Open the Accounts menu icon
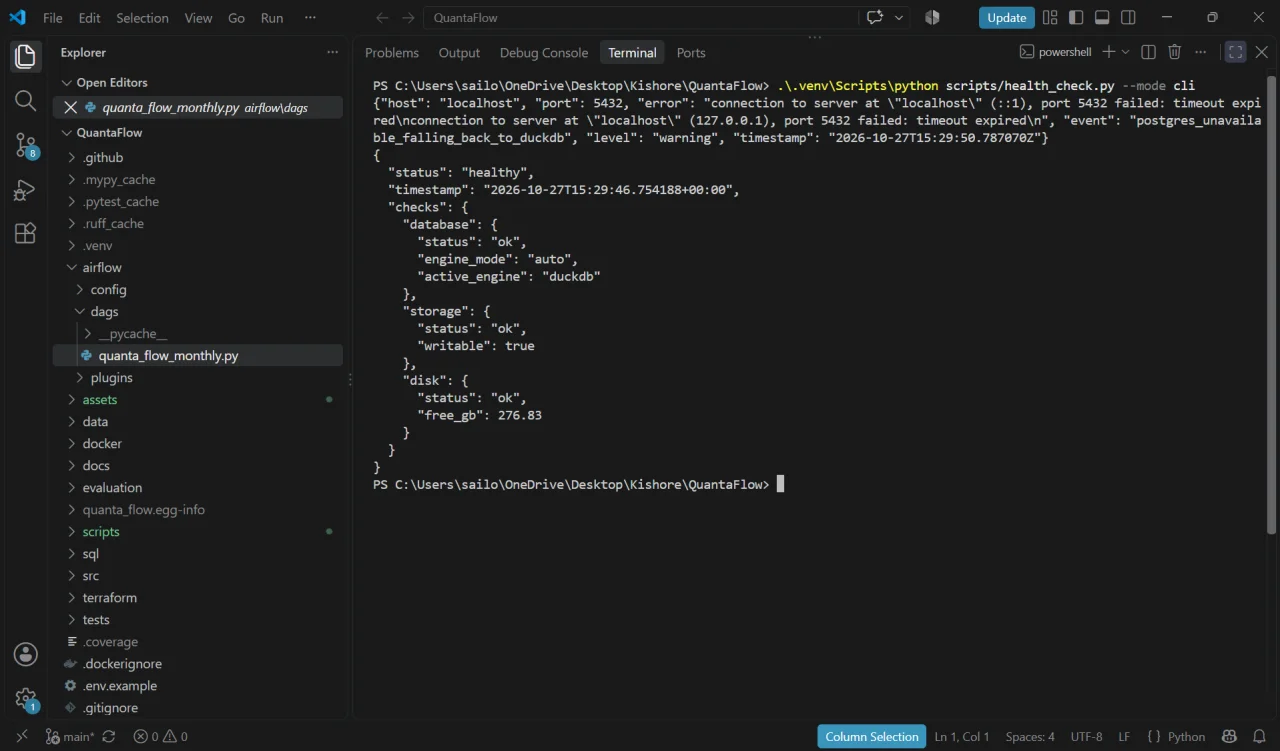Viewport: 1280px width, 751px height. coord(25,654)
